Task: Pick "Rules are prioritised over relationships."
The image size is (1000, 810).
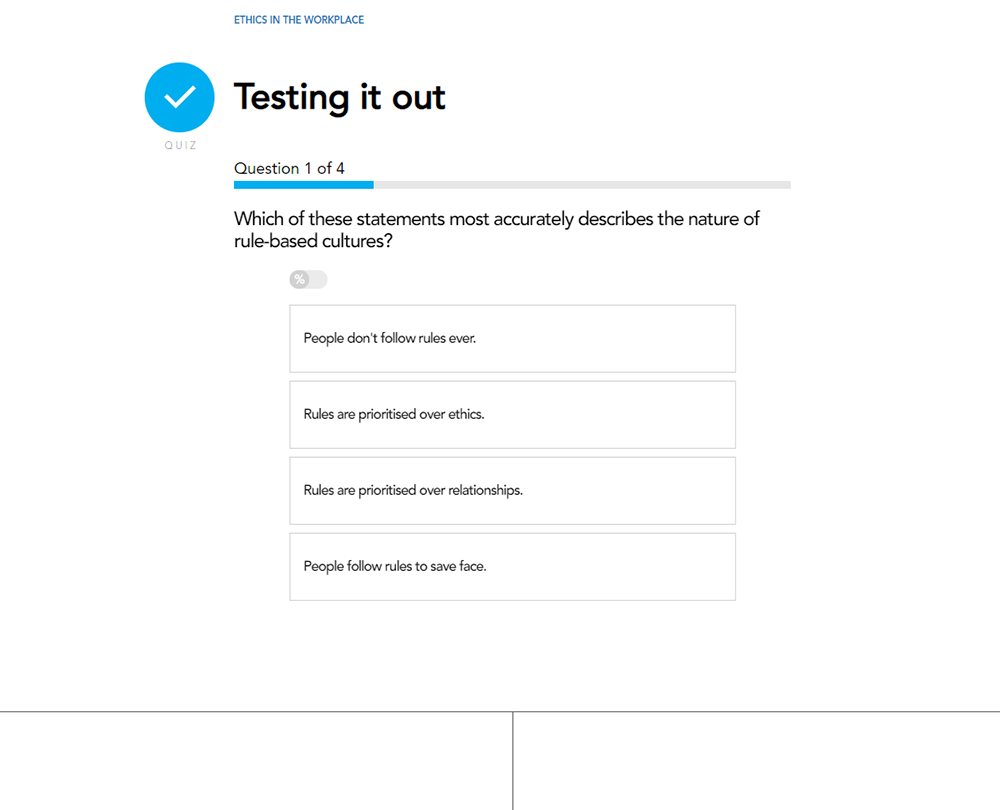Action: (x=512, y=491)
